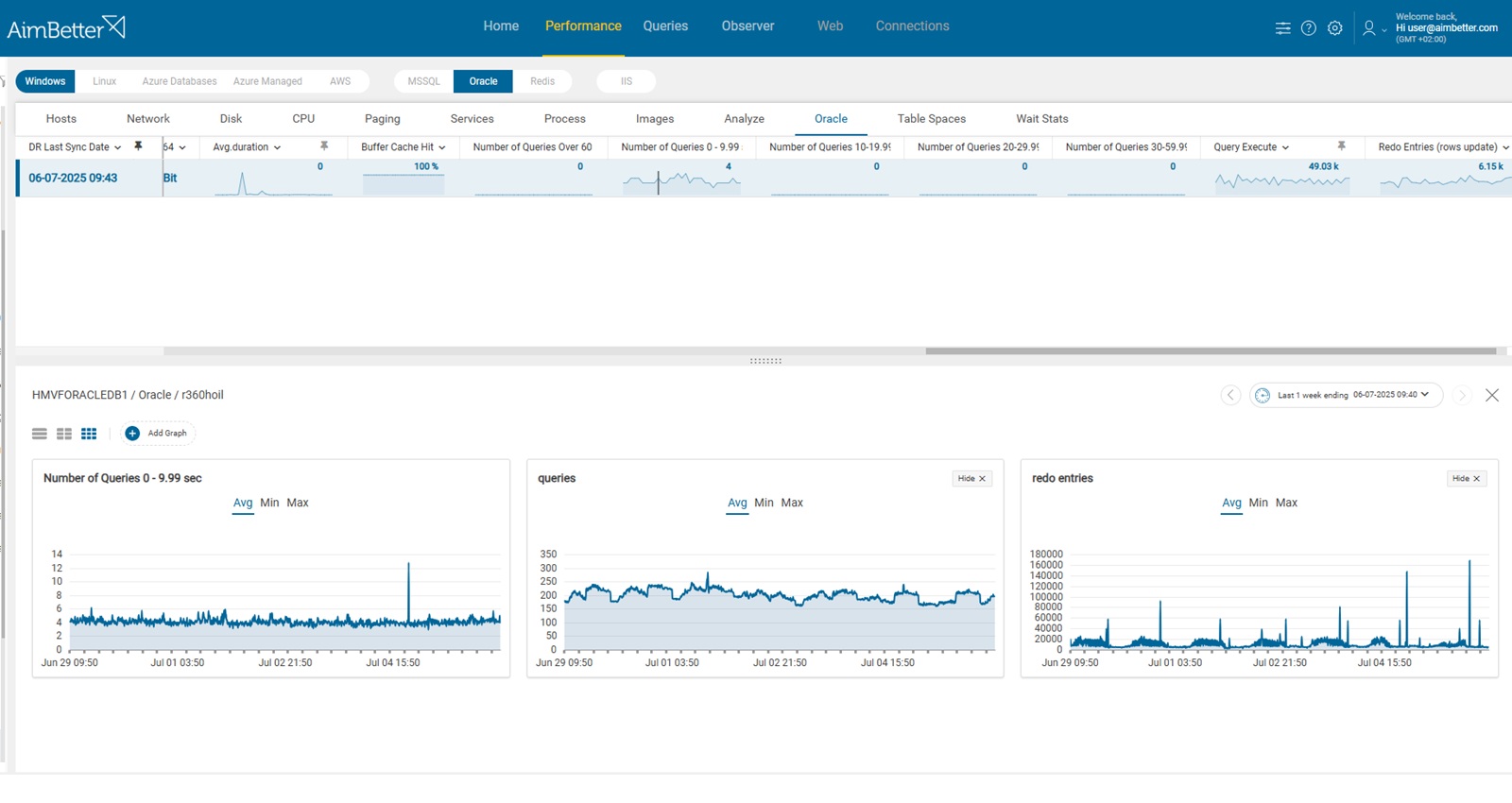Screen dimensions: 1512x803
Task: Open the Connections menu
Action: point(912,26)
